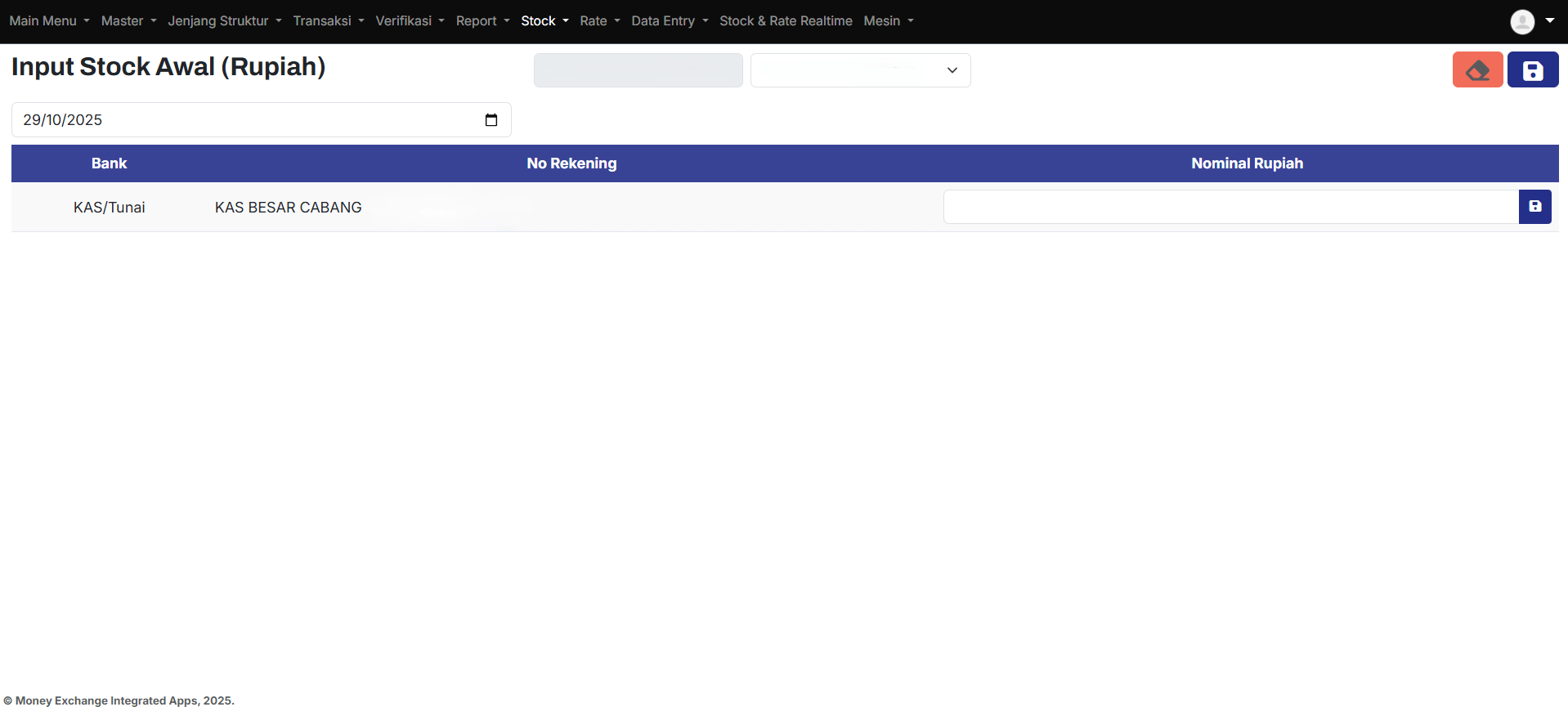Expand the user account dropdown arrow
The height and width of the screenshot is (707, 1568).
click(1549, 21)
